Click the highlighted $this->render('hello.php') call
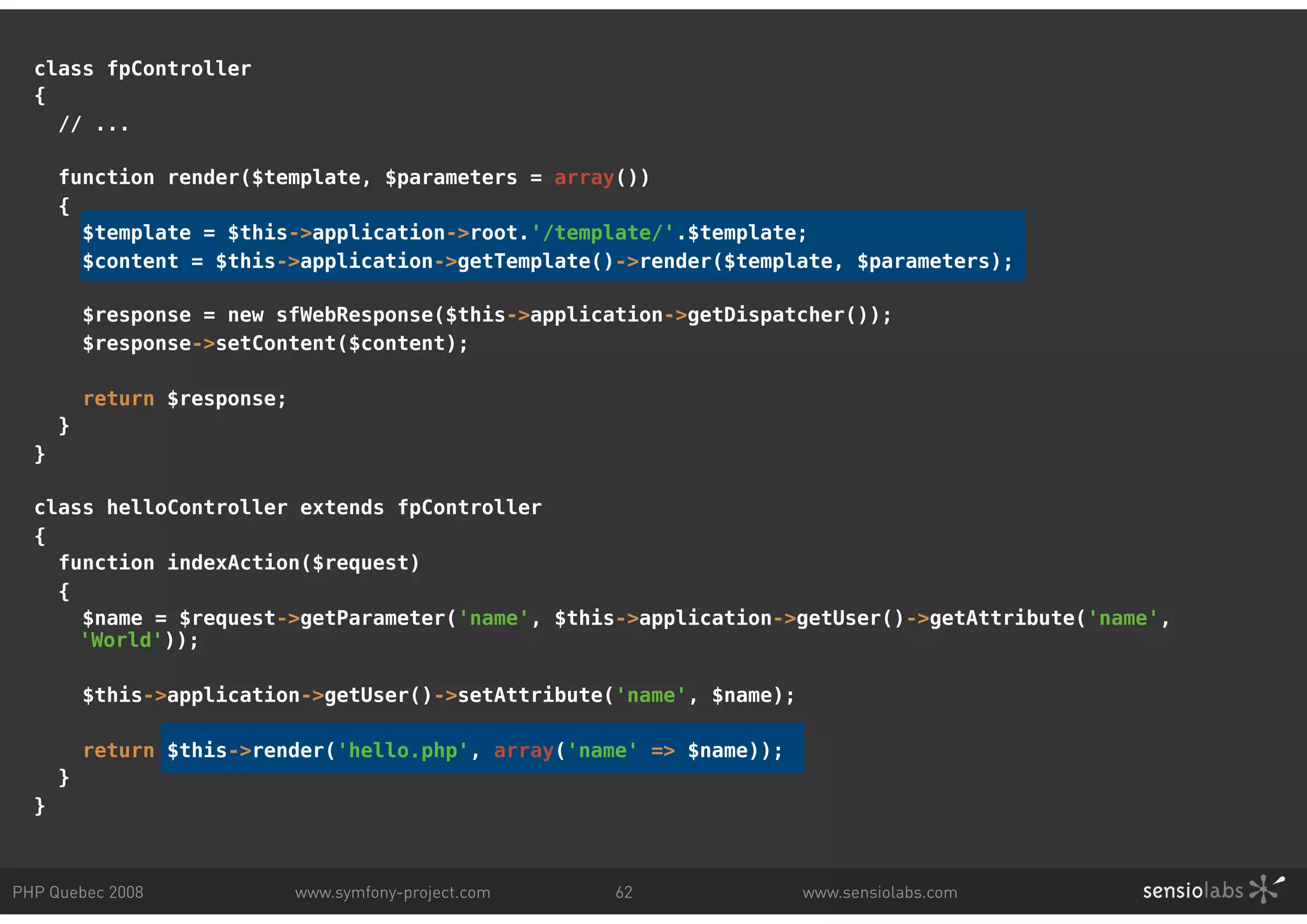This screenshot has height=924, width=1307. [475, 750]
